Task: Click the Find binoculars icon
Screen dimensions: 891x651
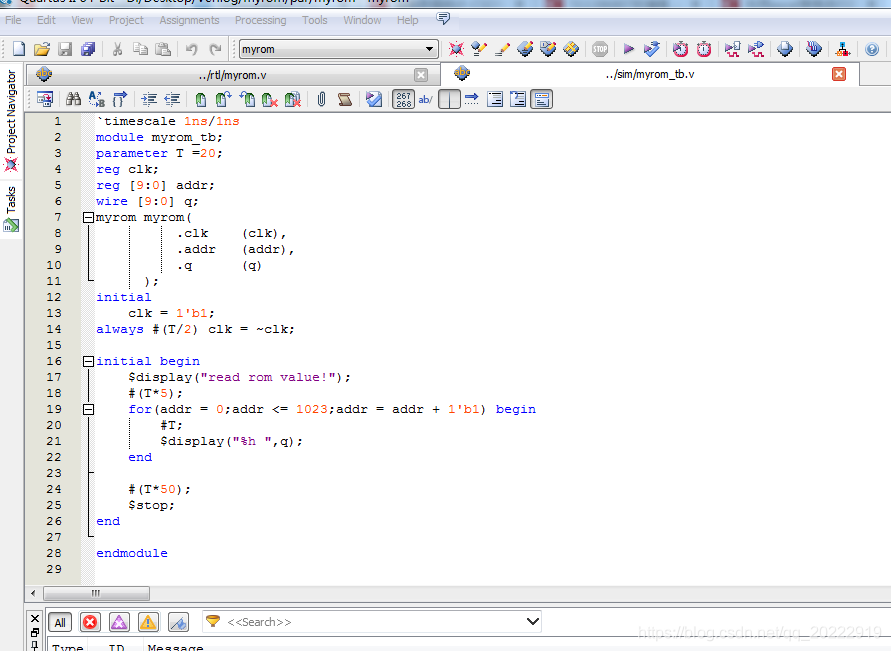Action: click(x=73, y=98)
